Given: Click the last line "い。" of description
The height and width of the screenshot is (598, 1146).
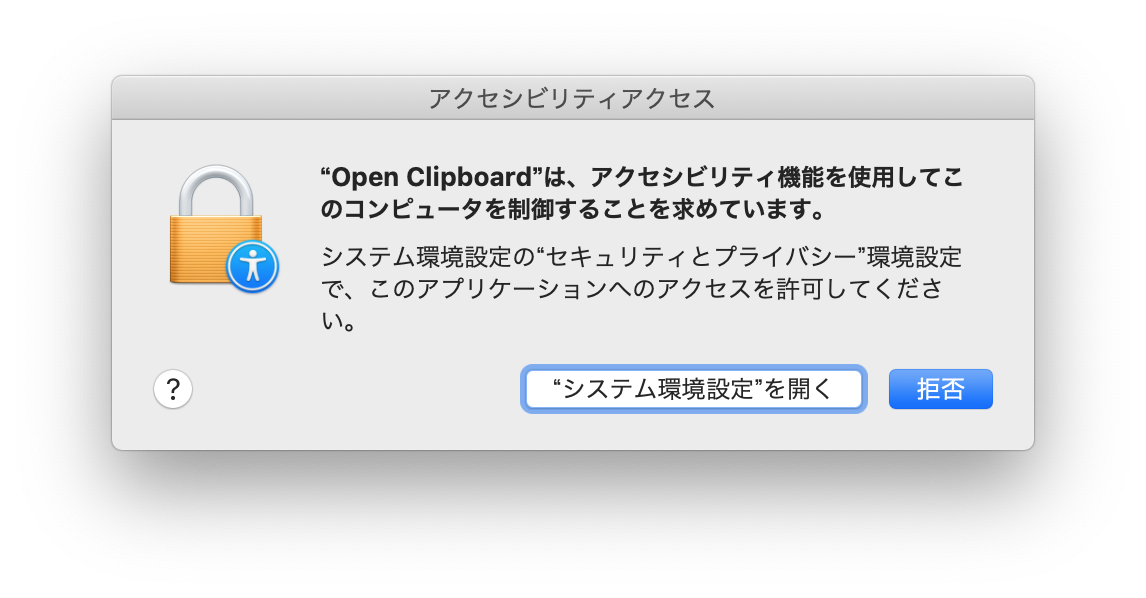Looking at the screenshot, I should point(338,320).
